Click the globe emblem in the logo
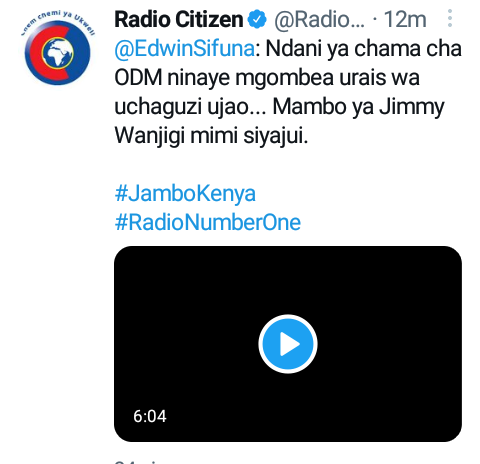 (58, 53)
